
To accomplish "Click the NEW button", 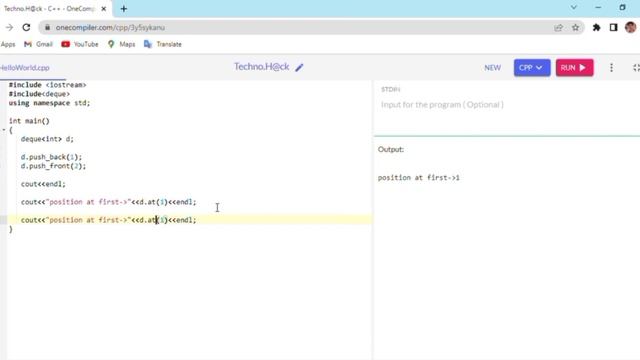I will [x=492, y=68].
